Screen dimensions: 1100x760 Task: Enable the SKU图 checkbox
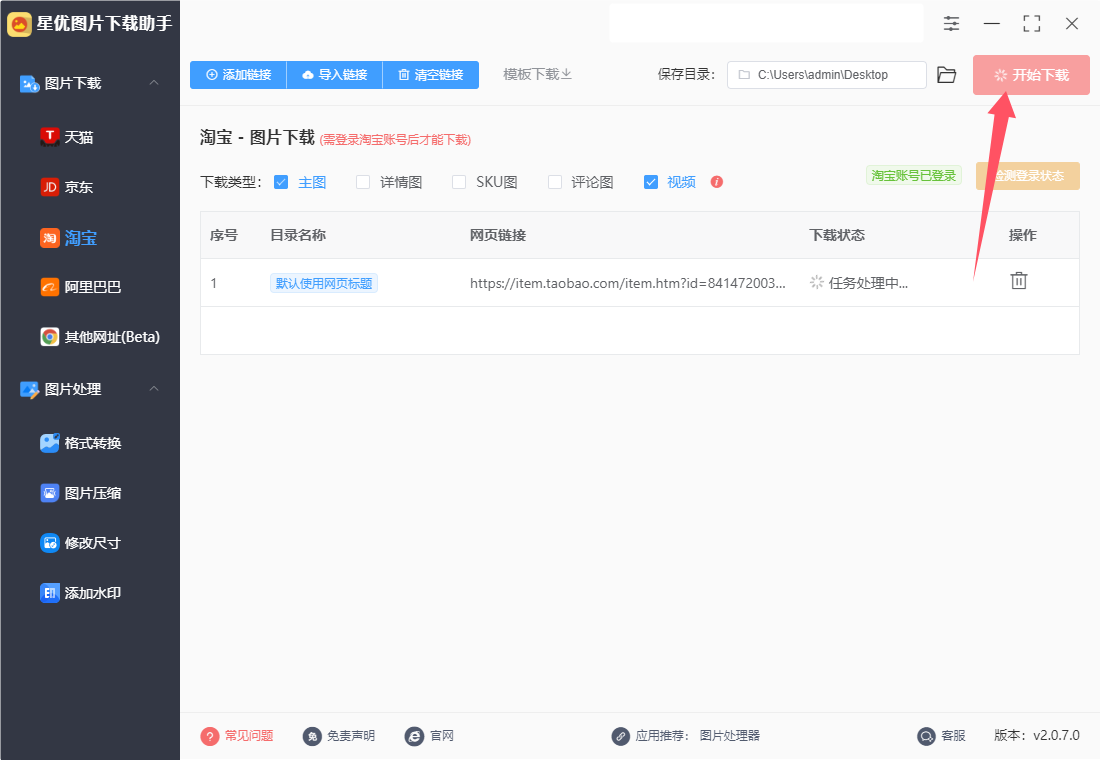click(459, 182)
